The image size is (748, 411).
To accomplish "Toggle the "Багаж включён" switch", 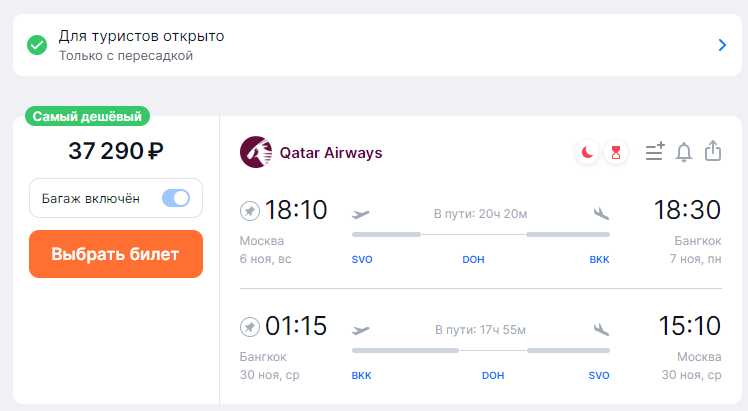I will (176, 198).
